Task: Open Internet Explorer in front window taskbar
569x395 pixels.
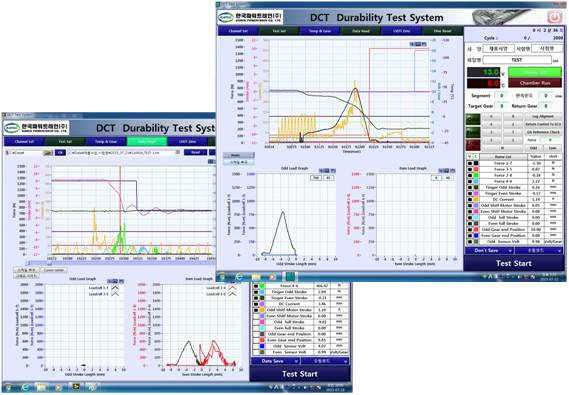Action: [x=239, y=277]
